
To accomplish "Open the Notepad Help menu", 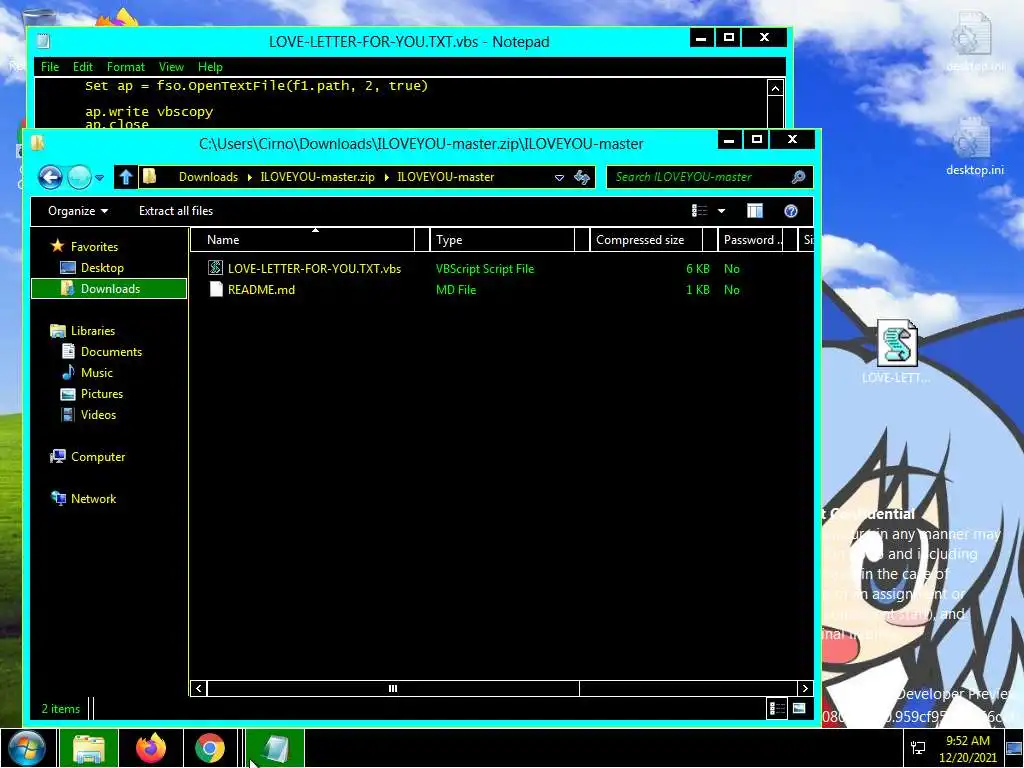I will pyautogui.click(x=210, y=67).
